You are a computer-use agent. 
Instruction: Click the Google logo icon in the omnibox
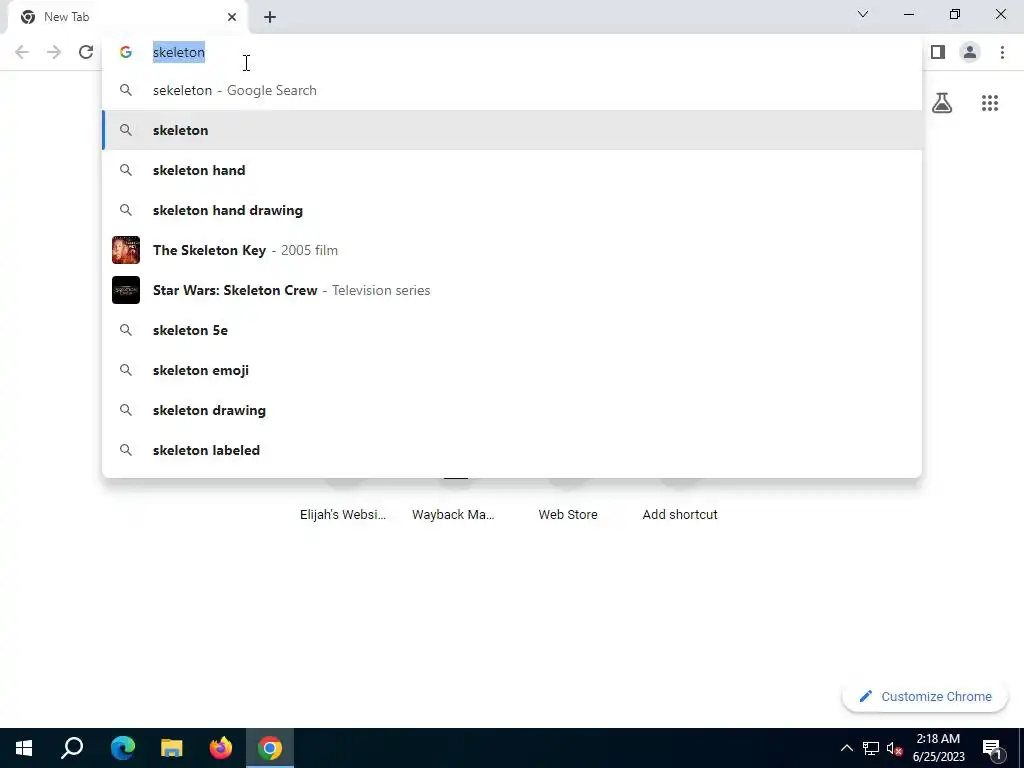tap(125, 52)
